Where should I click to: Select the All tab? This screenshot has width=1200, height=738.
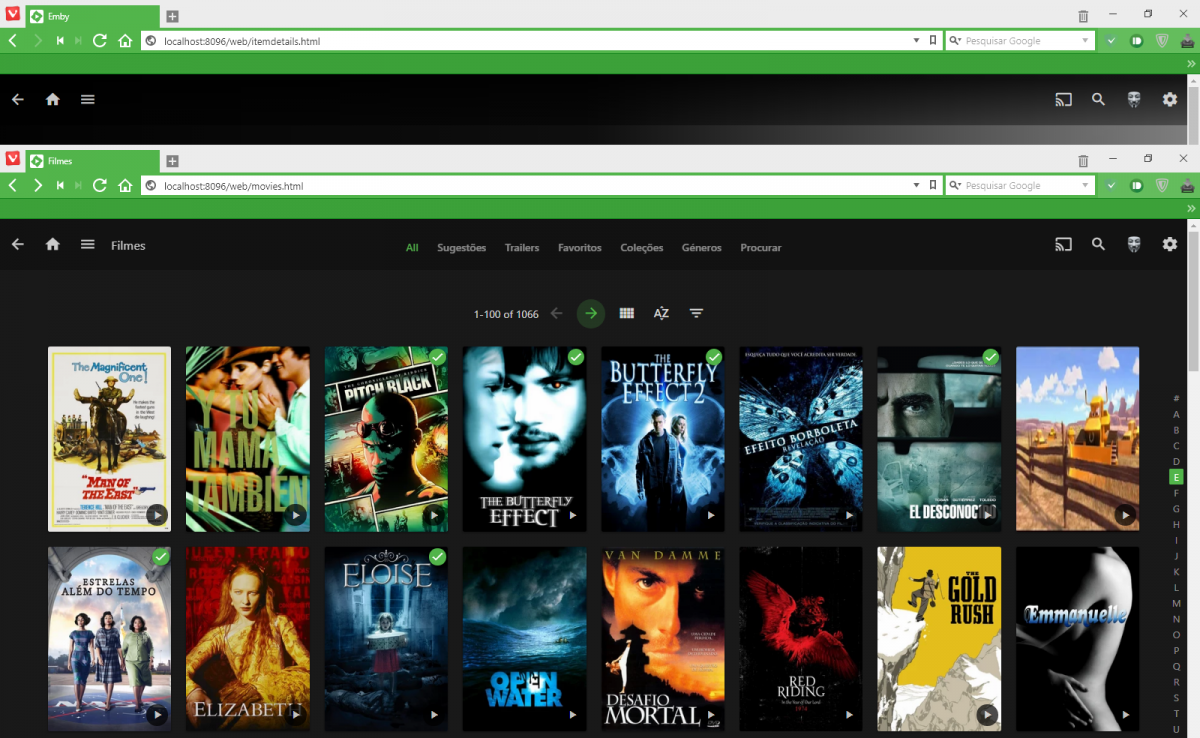point(412,247)
